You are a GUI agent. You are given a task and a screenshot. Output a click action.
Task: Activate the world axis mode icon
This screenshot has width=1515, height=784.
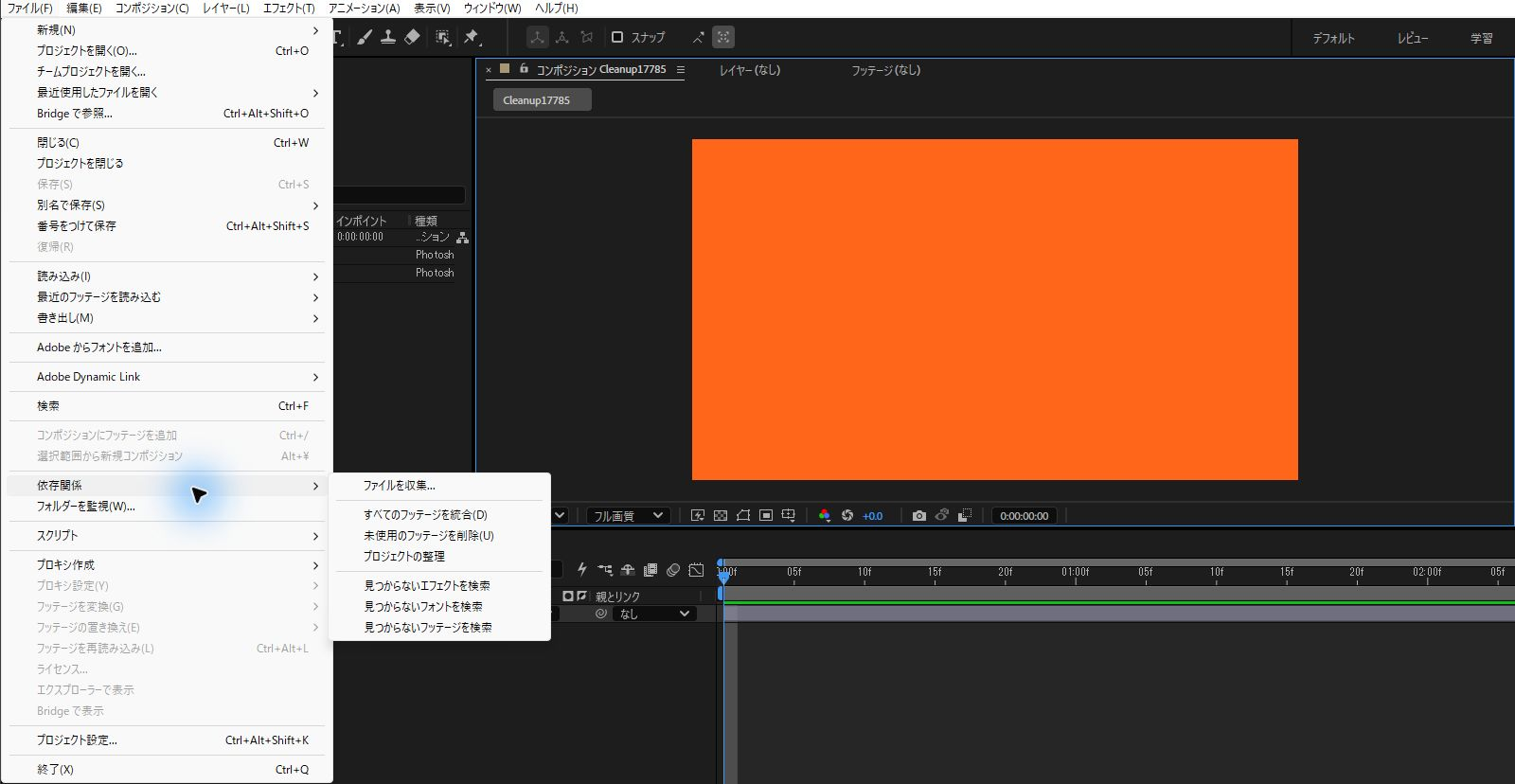click(x=562, y=37)
